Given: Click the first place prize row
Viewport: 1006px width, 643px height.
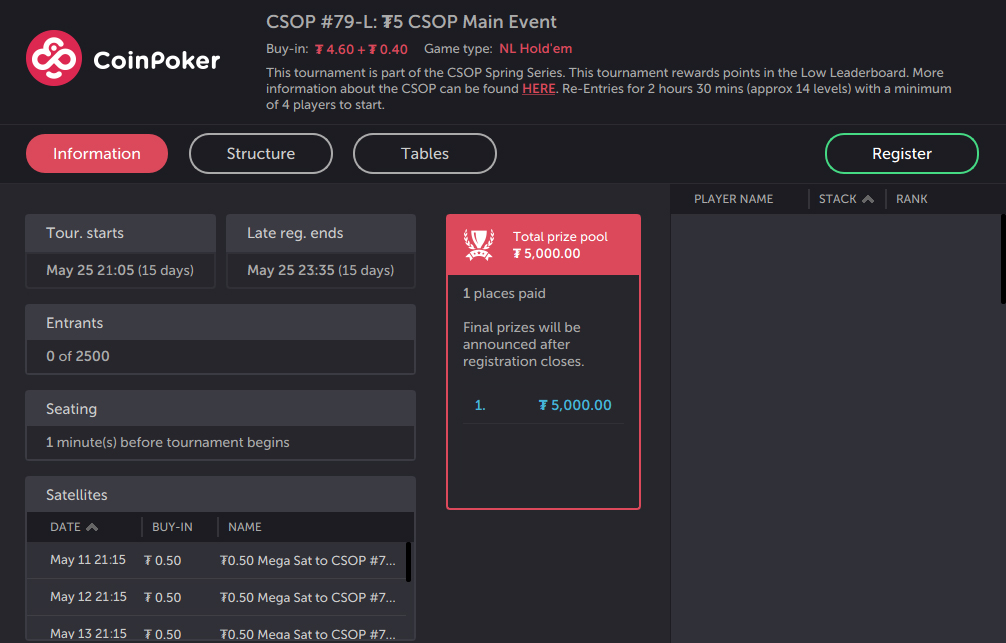Looking at the screenshot, I should (x=543, y=406).
